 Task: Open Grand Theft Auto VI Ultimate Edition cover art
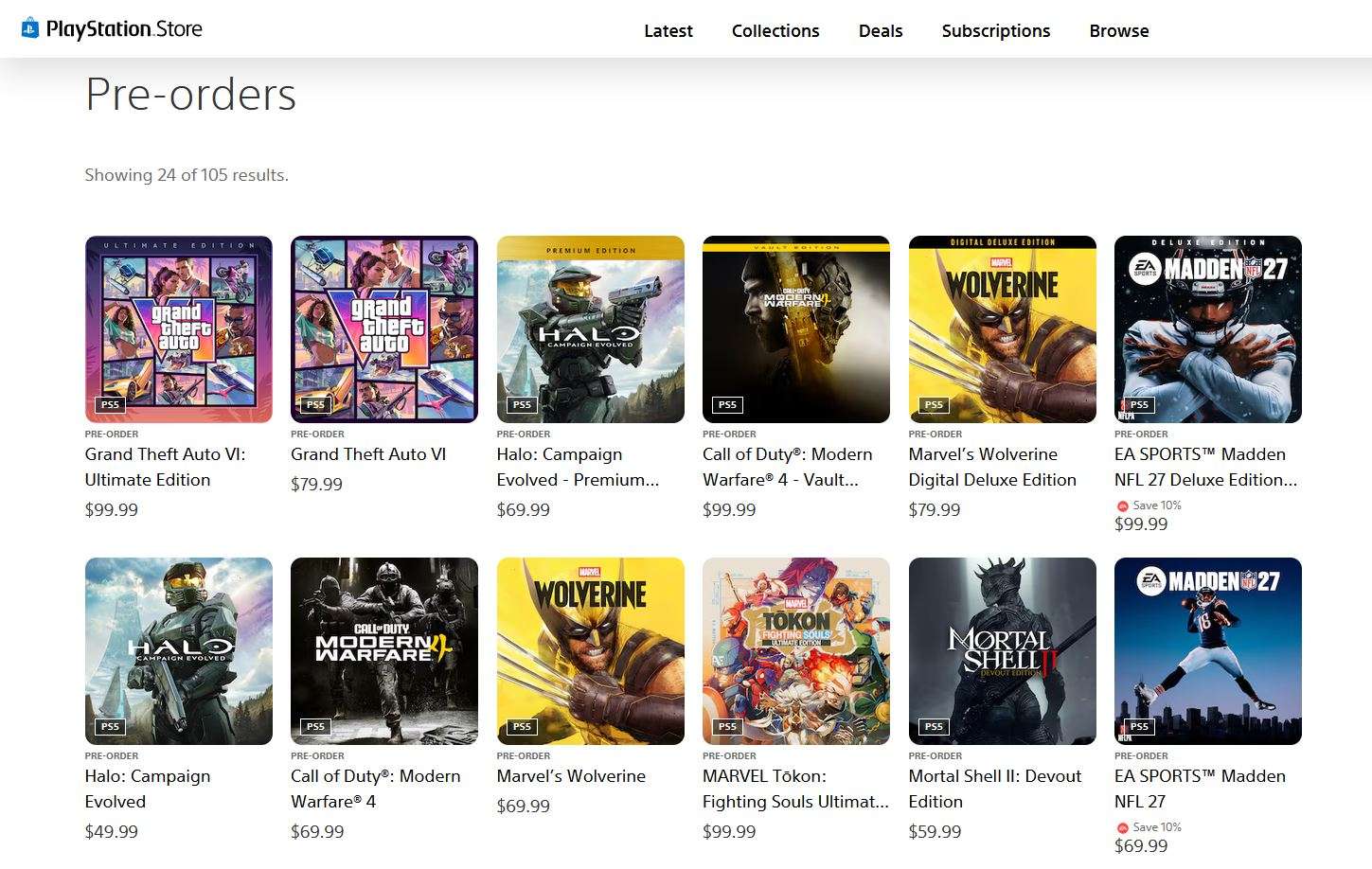179,329
